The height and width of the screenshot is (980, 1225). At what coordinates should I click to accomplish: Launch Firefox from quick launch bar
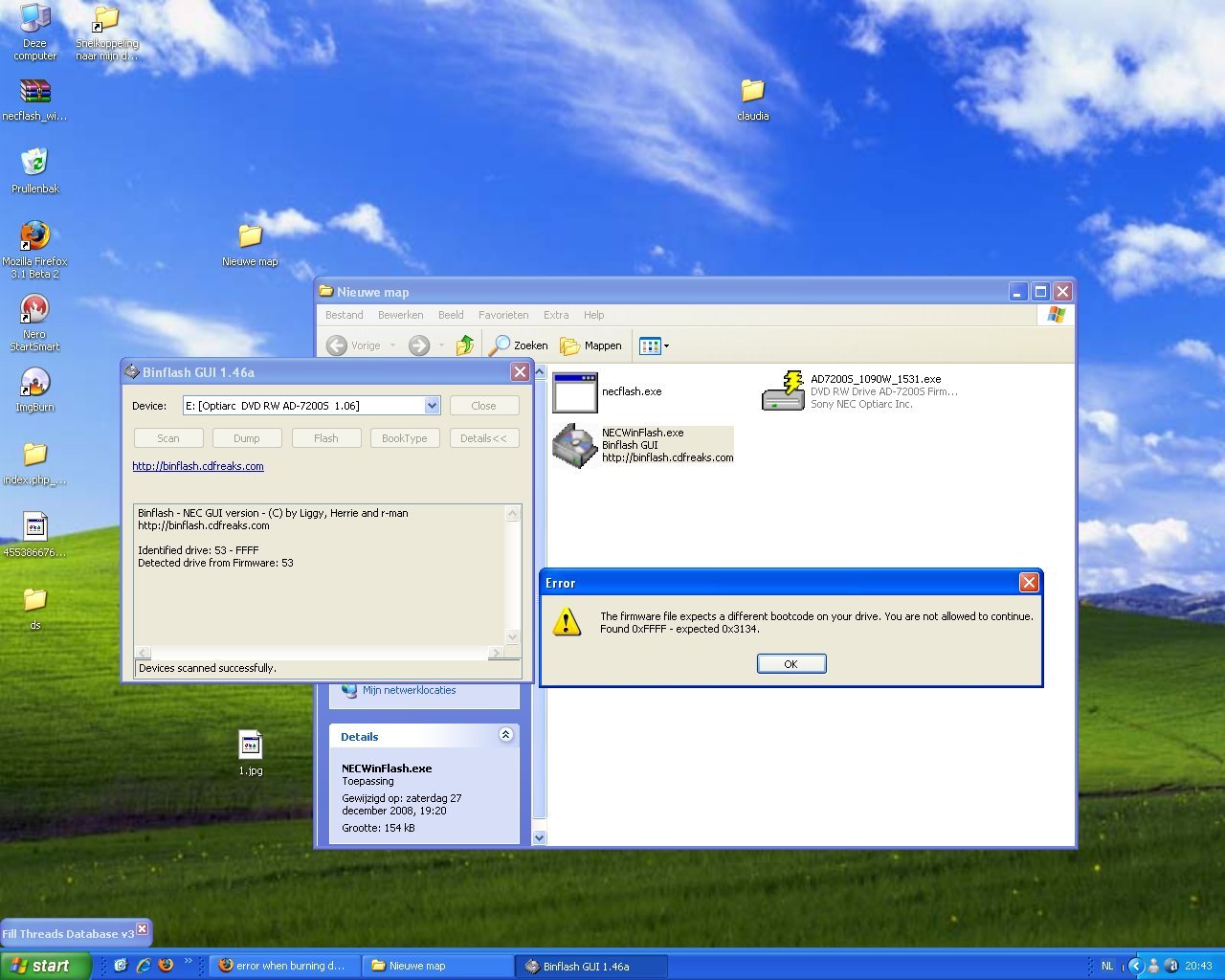click(166, 966)
